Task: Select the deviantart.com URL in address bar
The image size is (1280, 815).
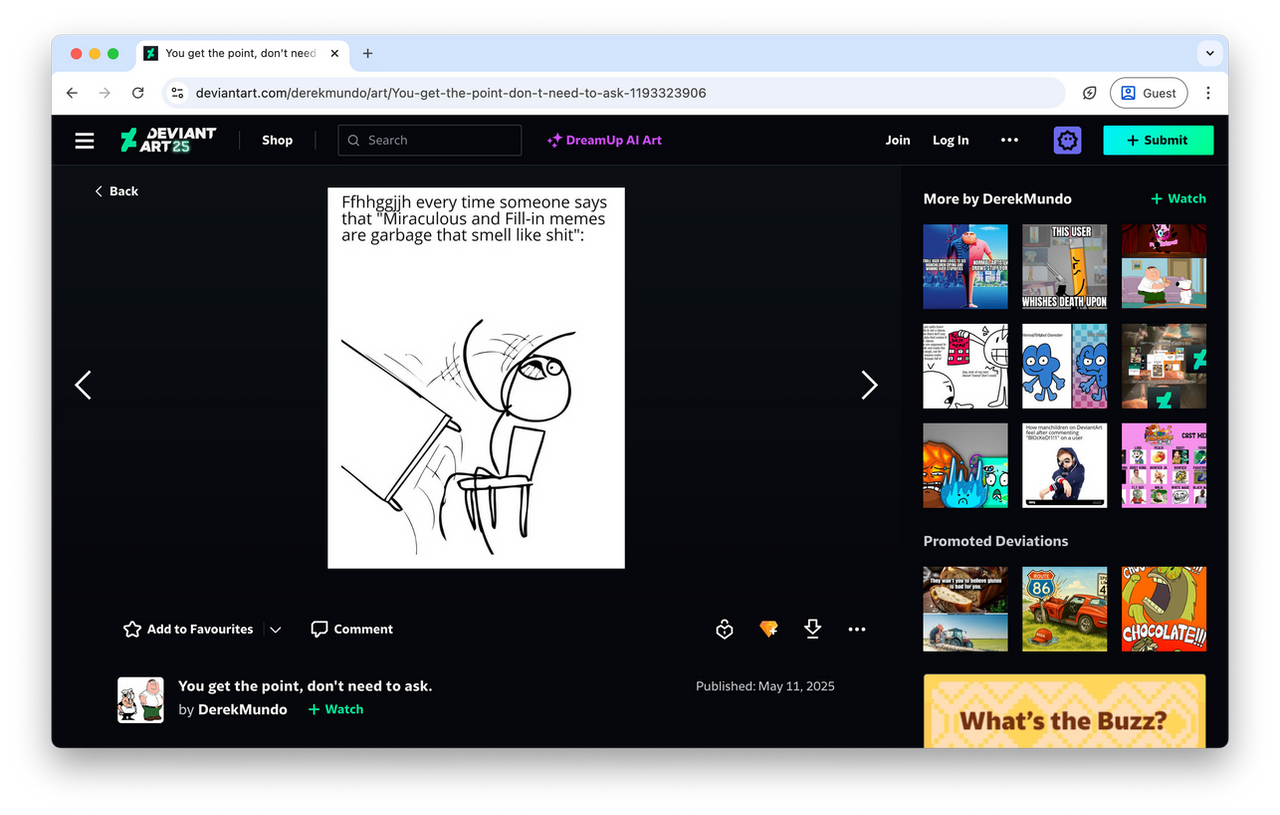Action: click(451, 93)
